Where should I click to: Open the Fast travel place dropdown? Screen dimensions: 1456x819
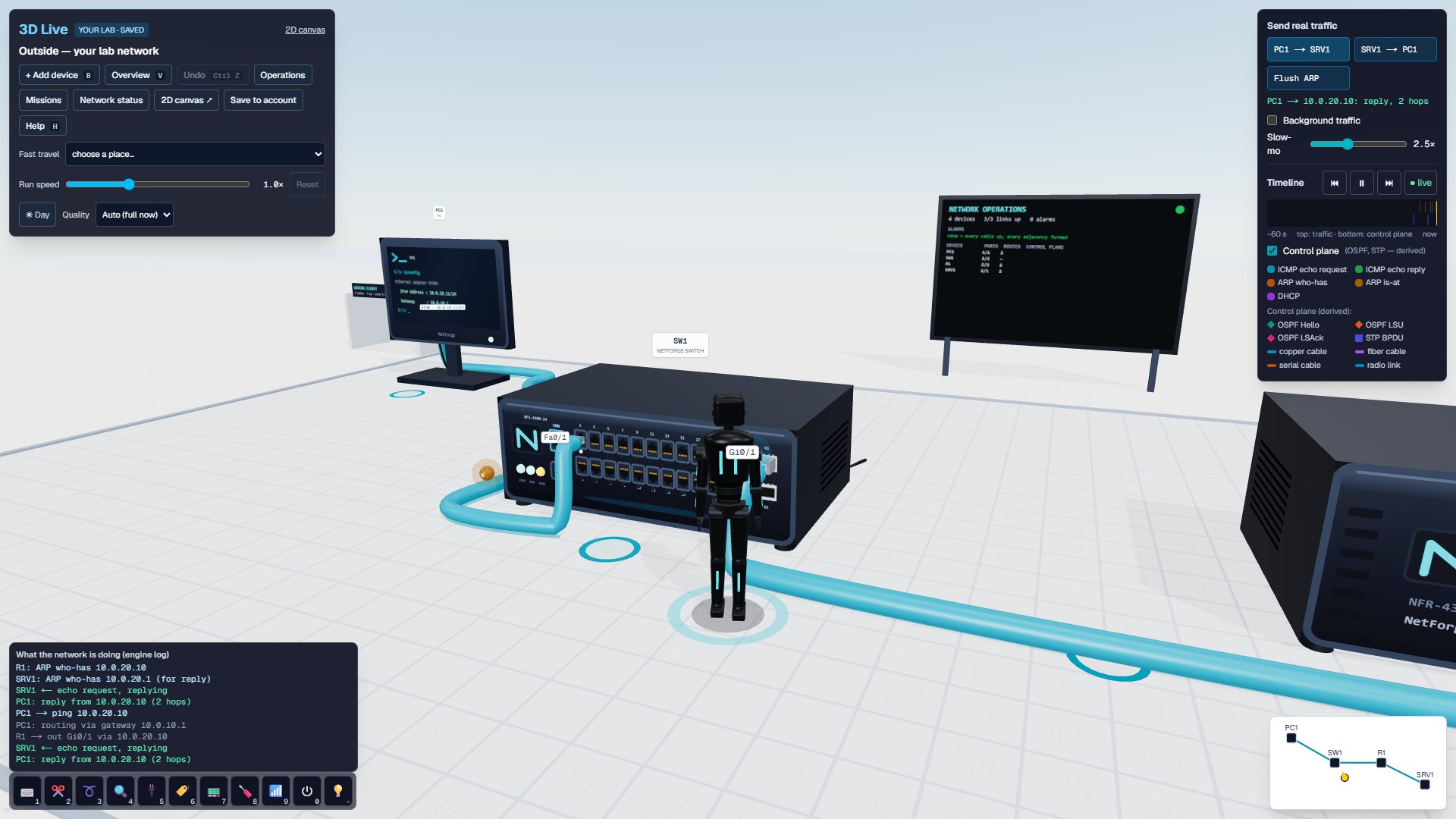click(195, 154)
